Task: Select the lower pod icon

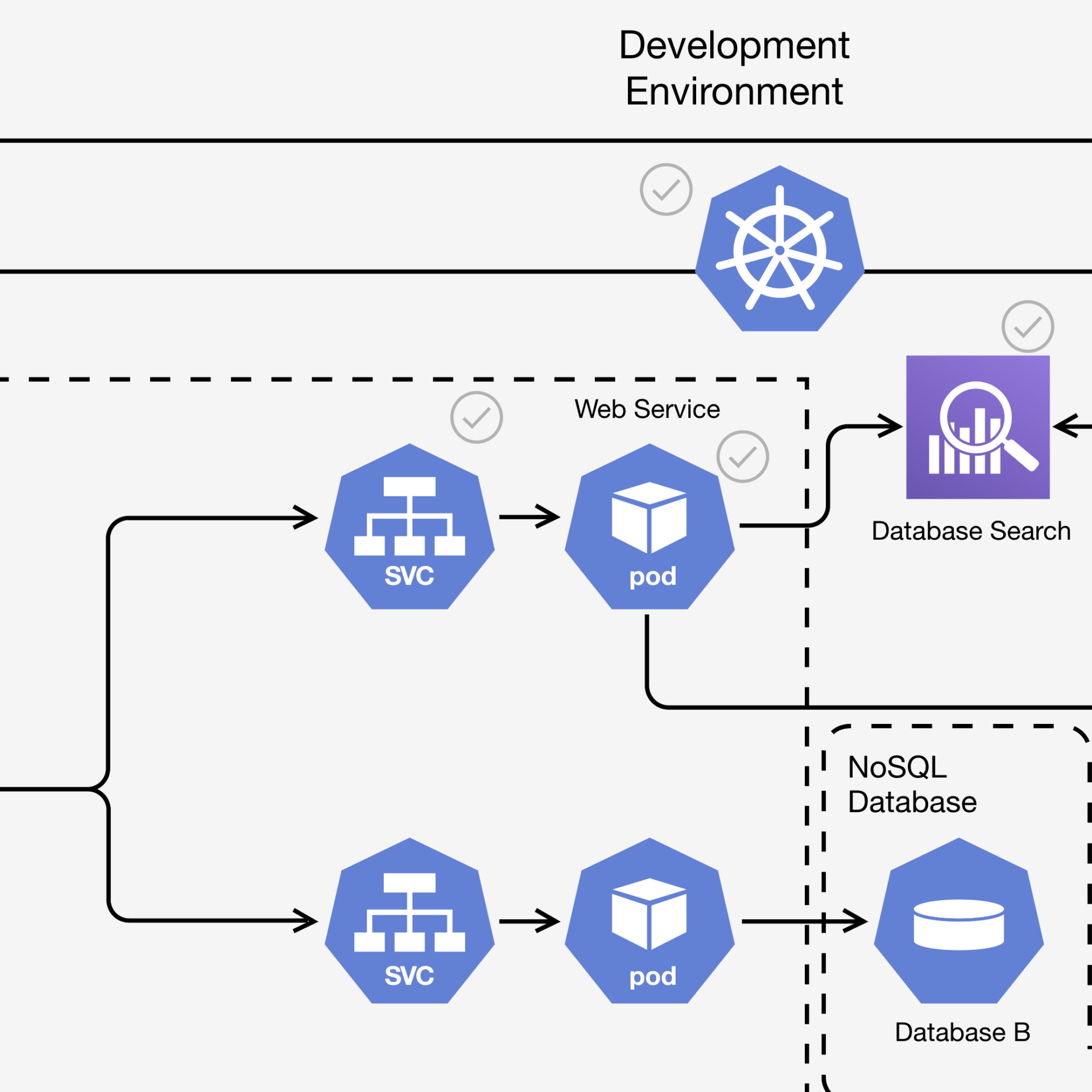Action: (650, 921)
